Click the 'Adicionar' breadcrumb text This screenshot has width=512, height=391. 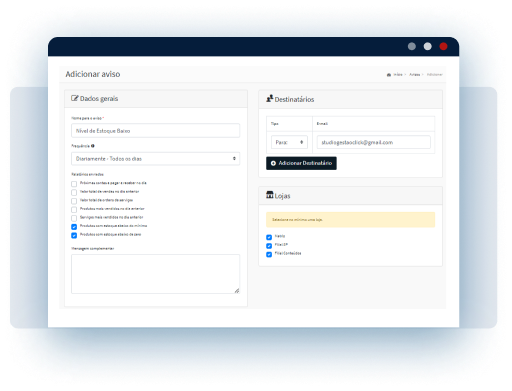435,75
